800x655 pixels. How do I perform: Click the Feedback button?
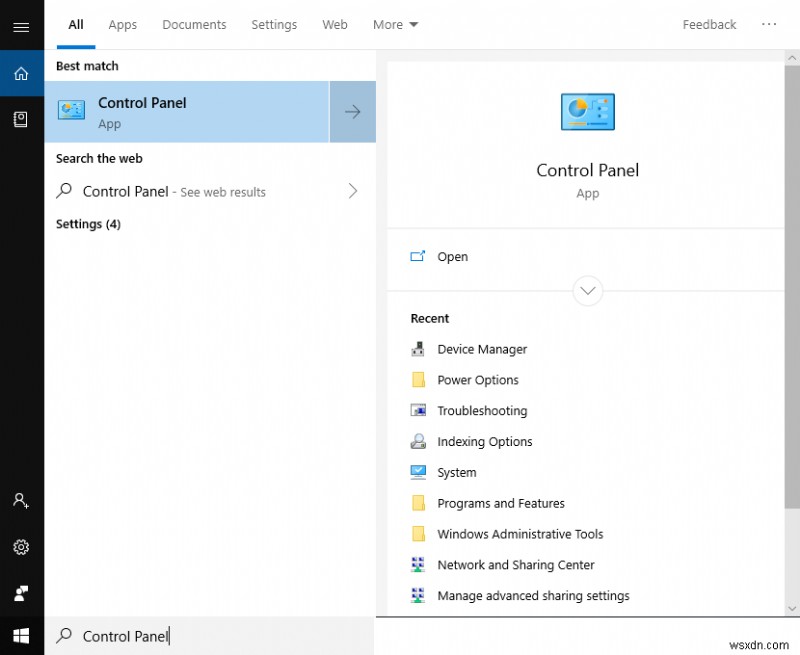709,24
